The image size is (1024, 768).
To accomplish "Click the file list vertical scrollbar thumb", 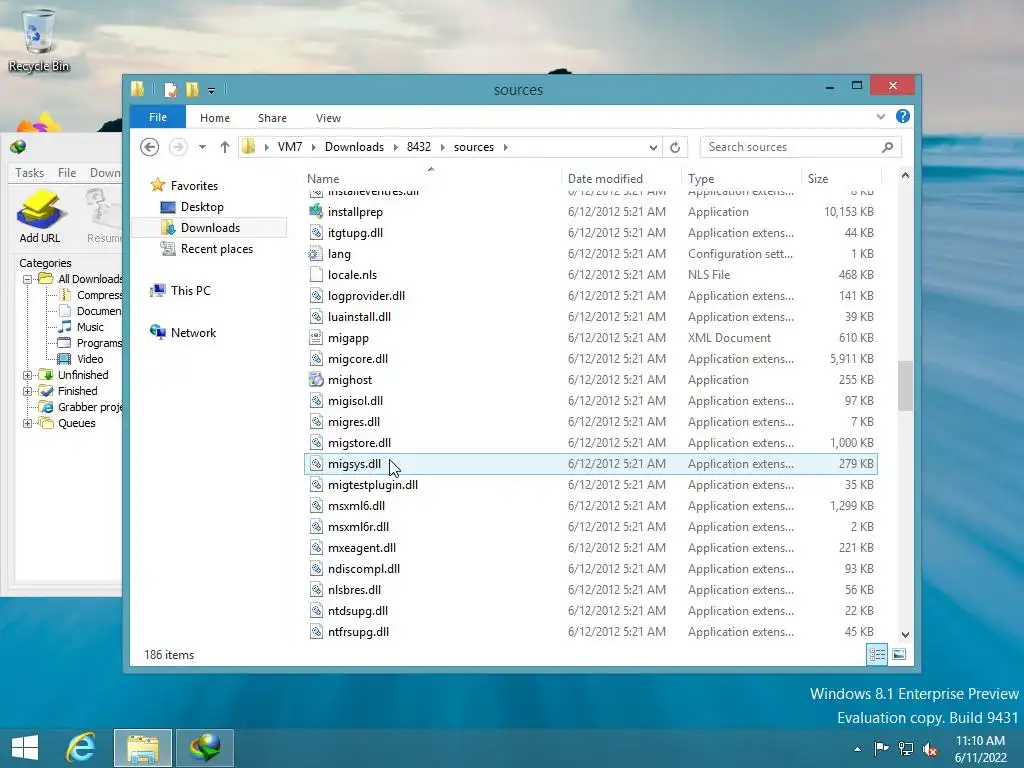I will coord(904,385).
